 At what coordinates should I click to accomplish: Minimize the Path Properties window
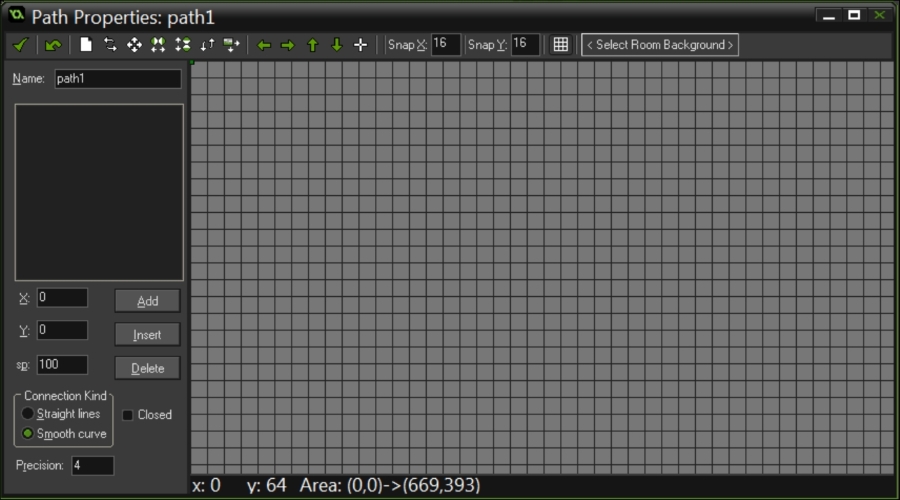click(829, 15)
